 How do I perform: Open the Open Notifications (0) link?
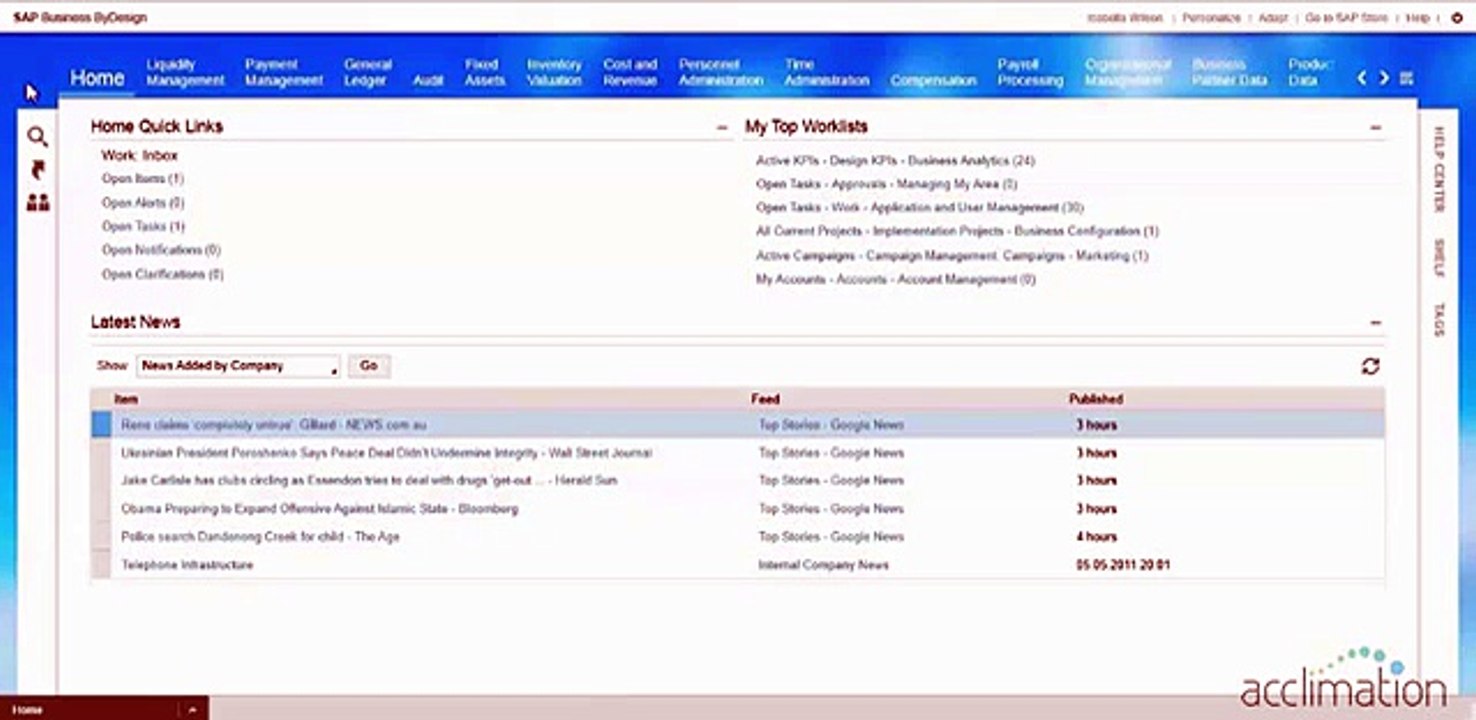point(161,250)
